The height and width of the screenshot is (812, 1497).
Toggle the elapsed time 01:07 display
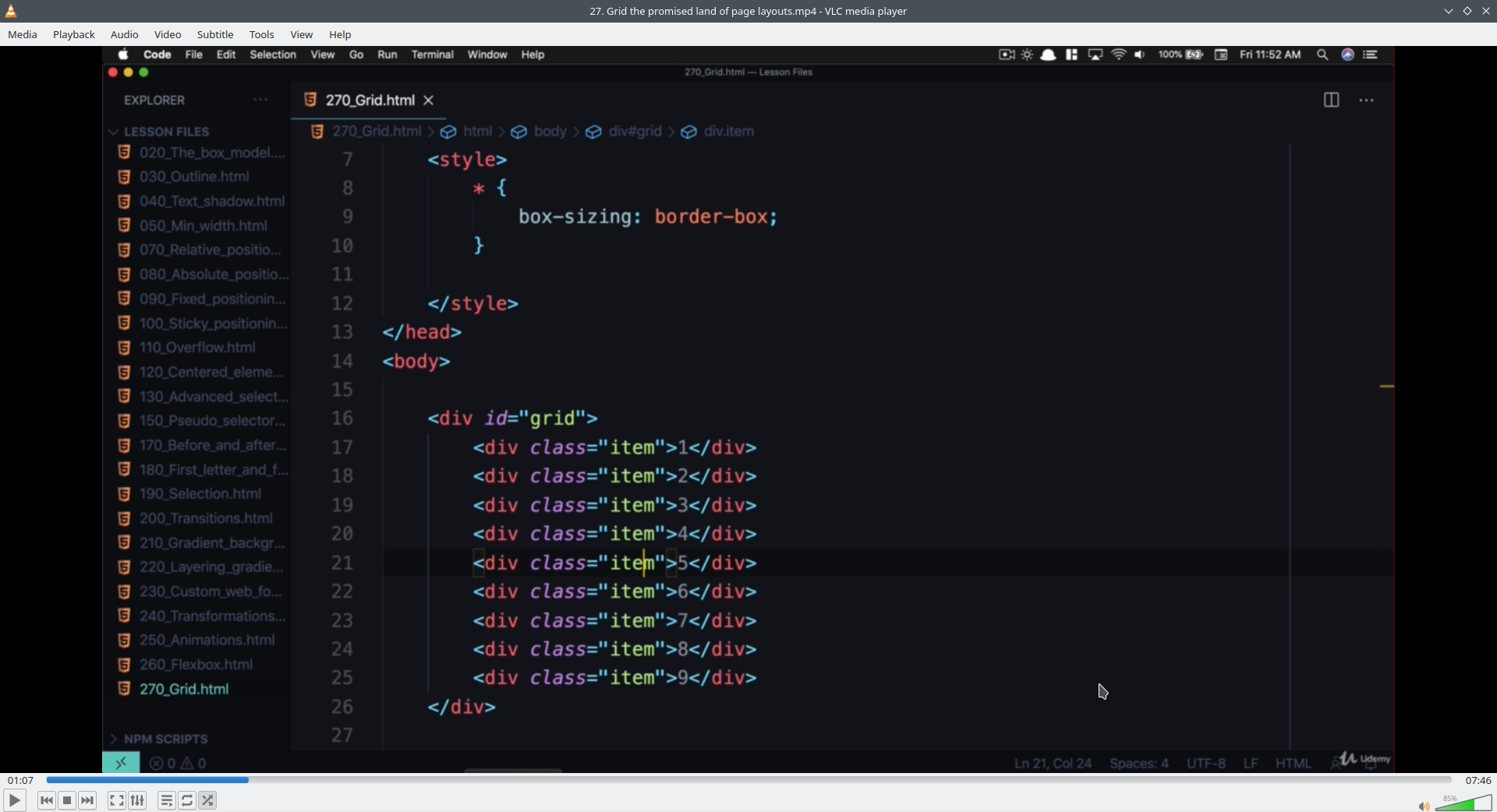point(21,780)
